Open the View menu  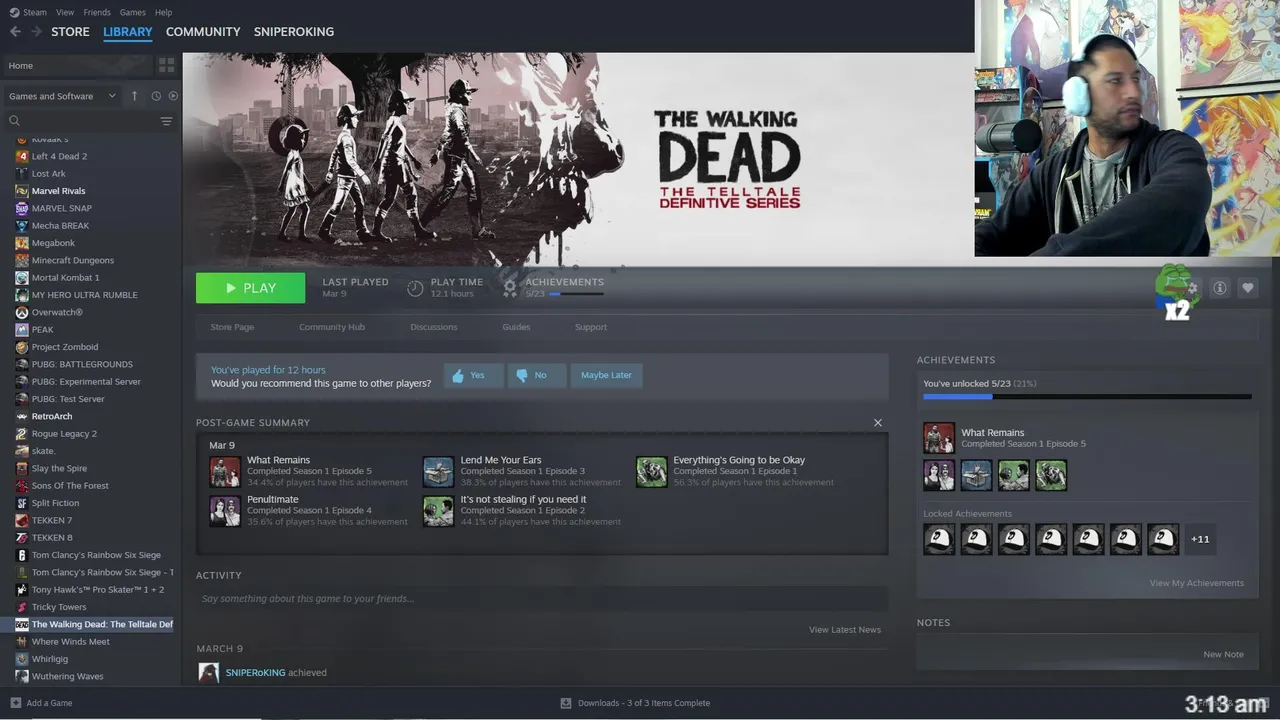click(65, 12)
